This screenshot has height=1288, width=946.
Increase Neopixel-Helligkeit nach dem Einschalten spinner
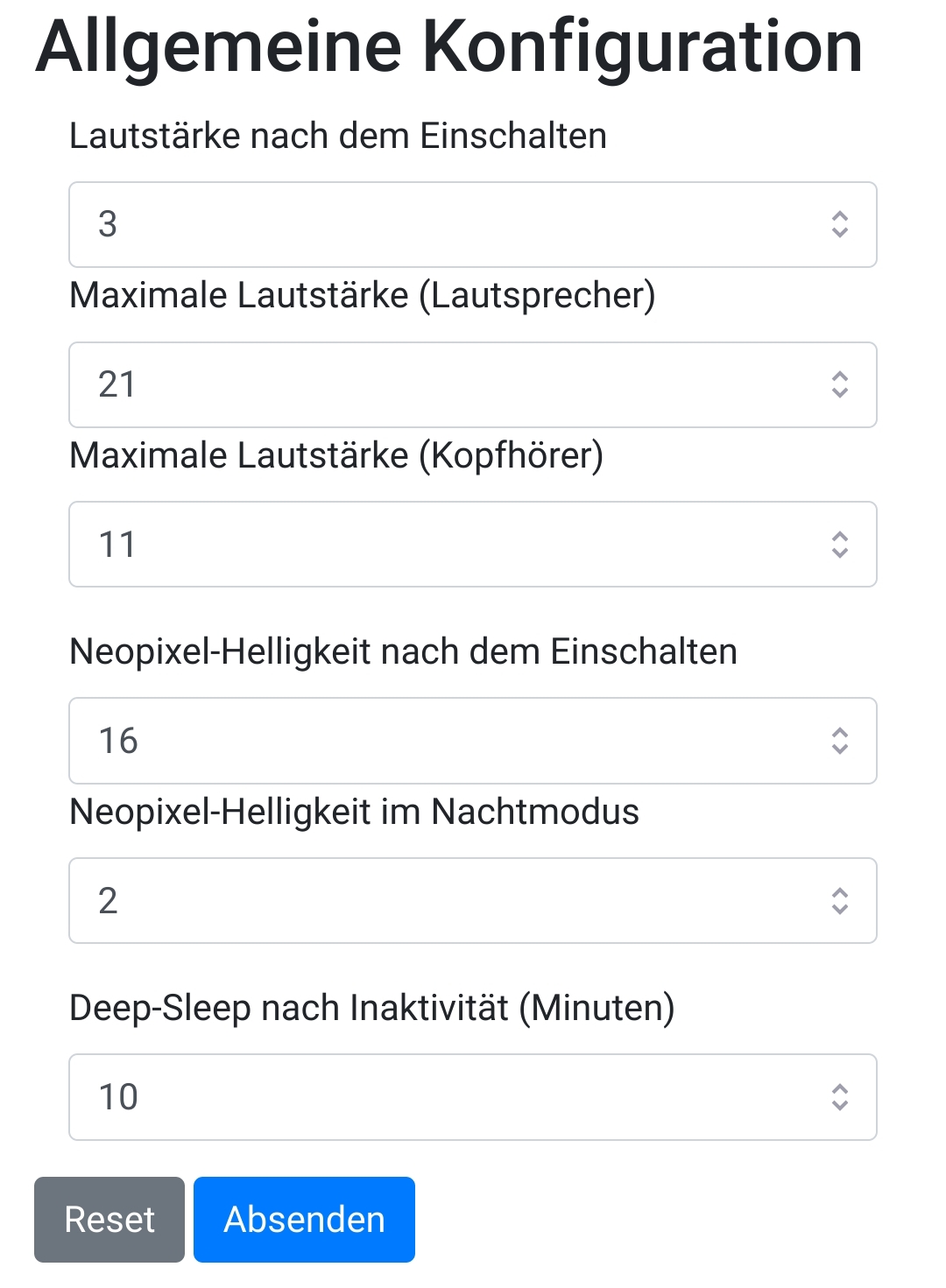click(x=840, y=732)
